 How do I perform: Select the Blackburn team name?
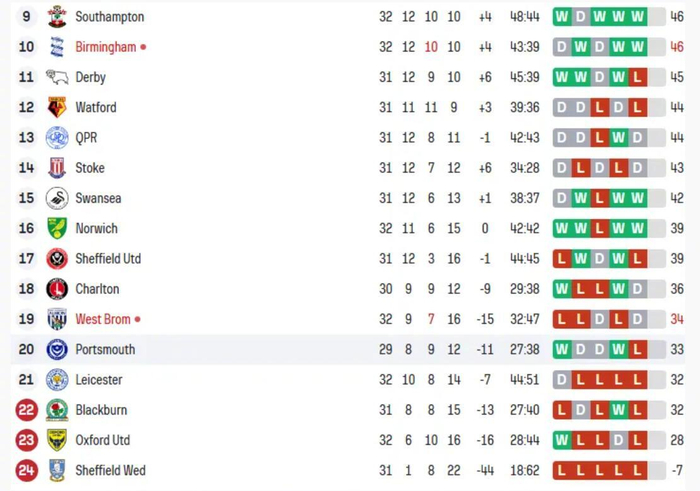click(101, 410)
